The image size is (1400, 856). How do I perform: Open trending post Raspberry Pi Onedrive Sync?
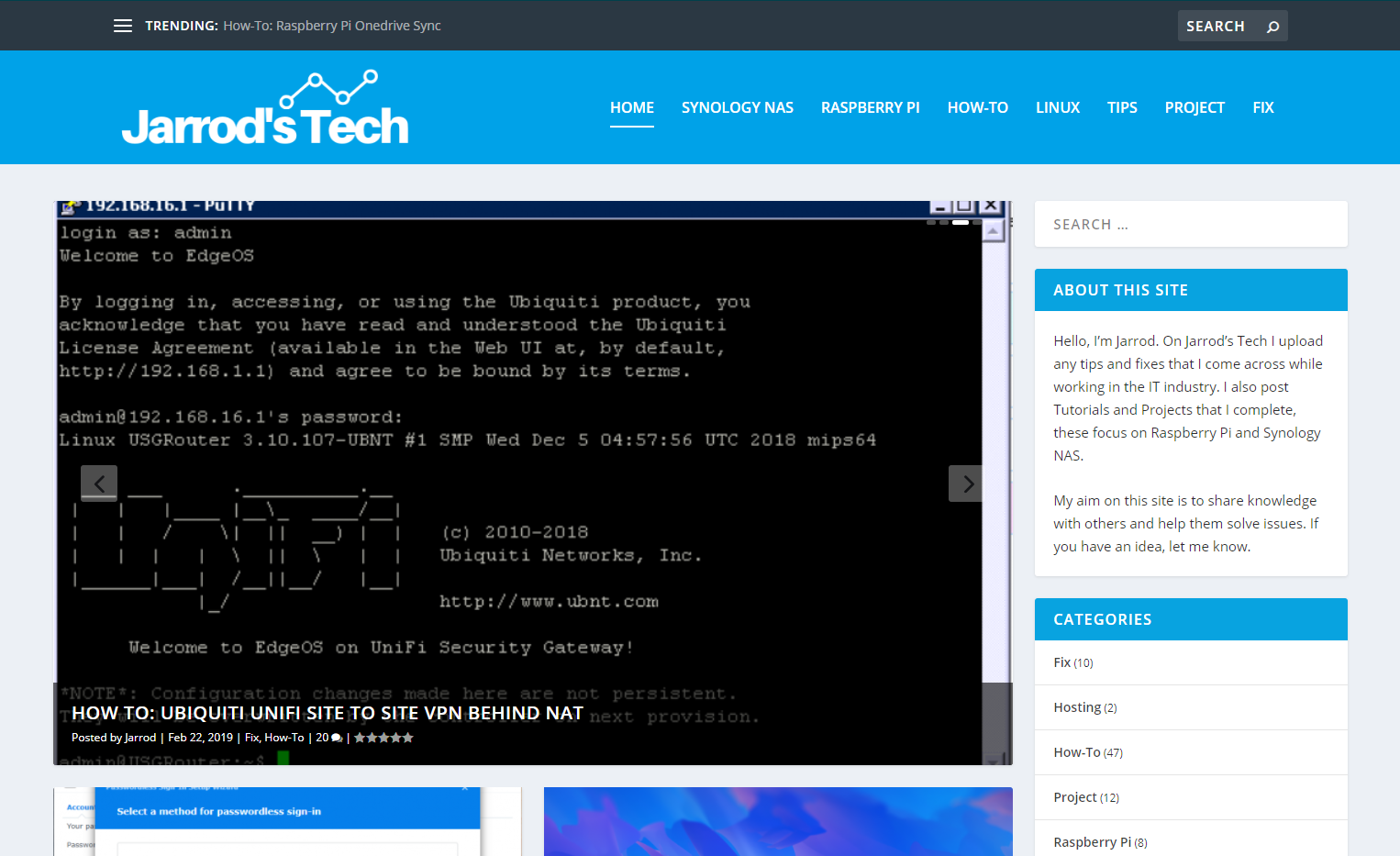[331, 26]
